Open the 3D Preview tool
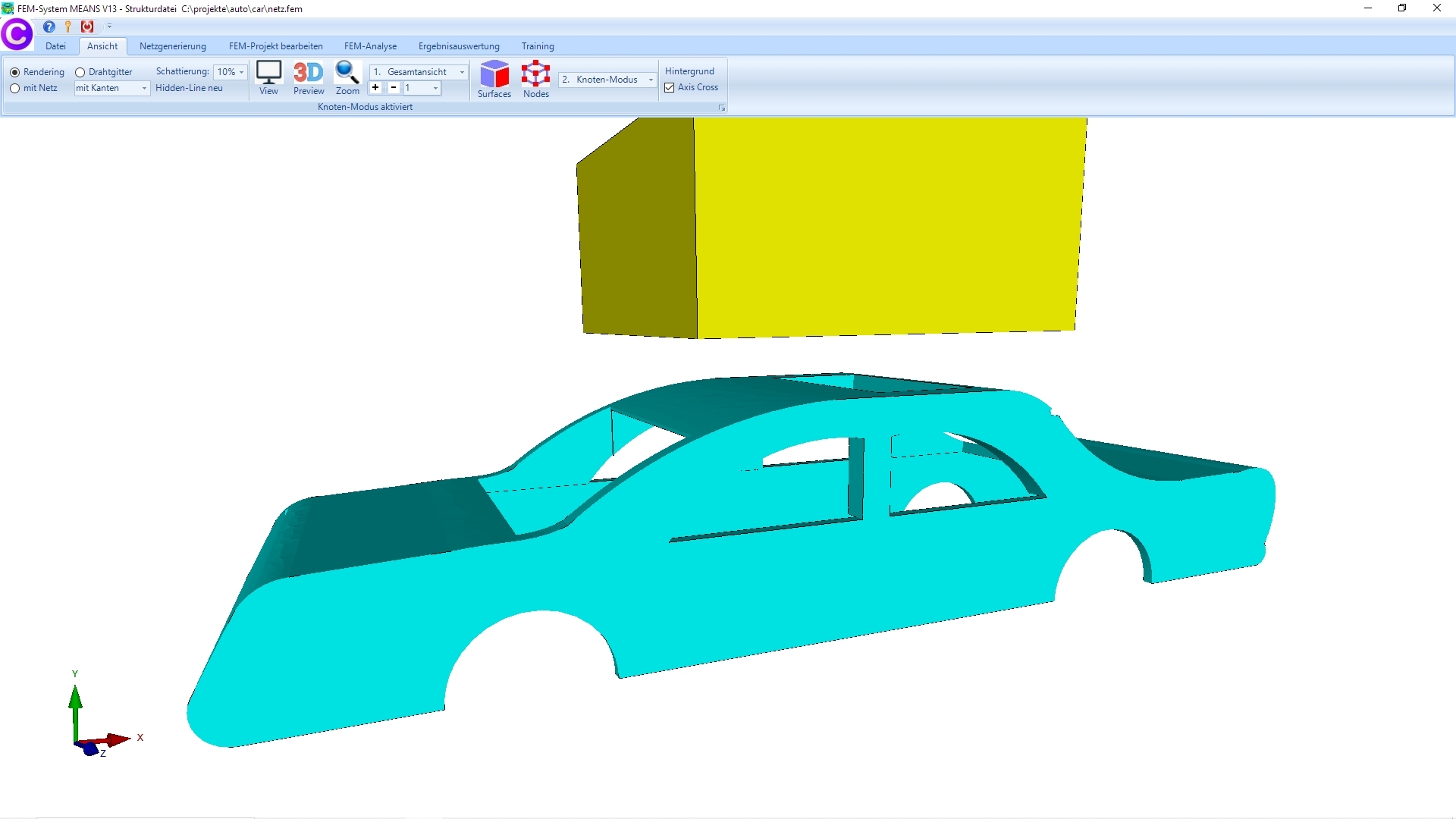The height and width of the screenshot is (819, 1456). click(309, 77)
